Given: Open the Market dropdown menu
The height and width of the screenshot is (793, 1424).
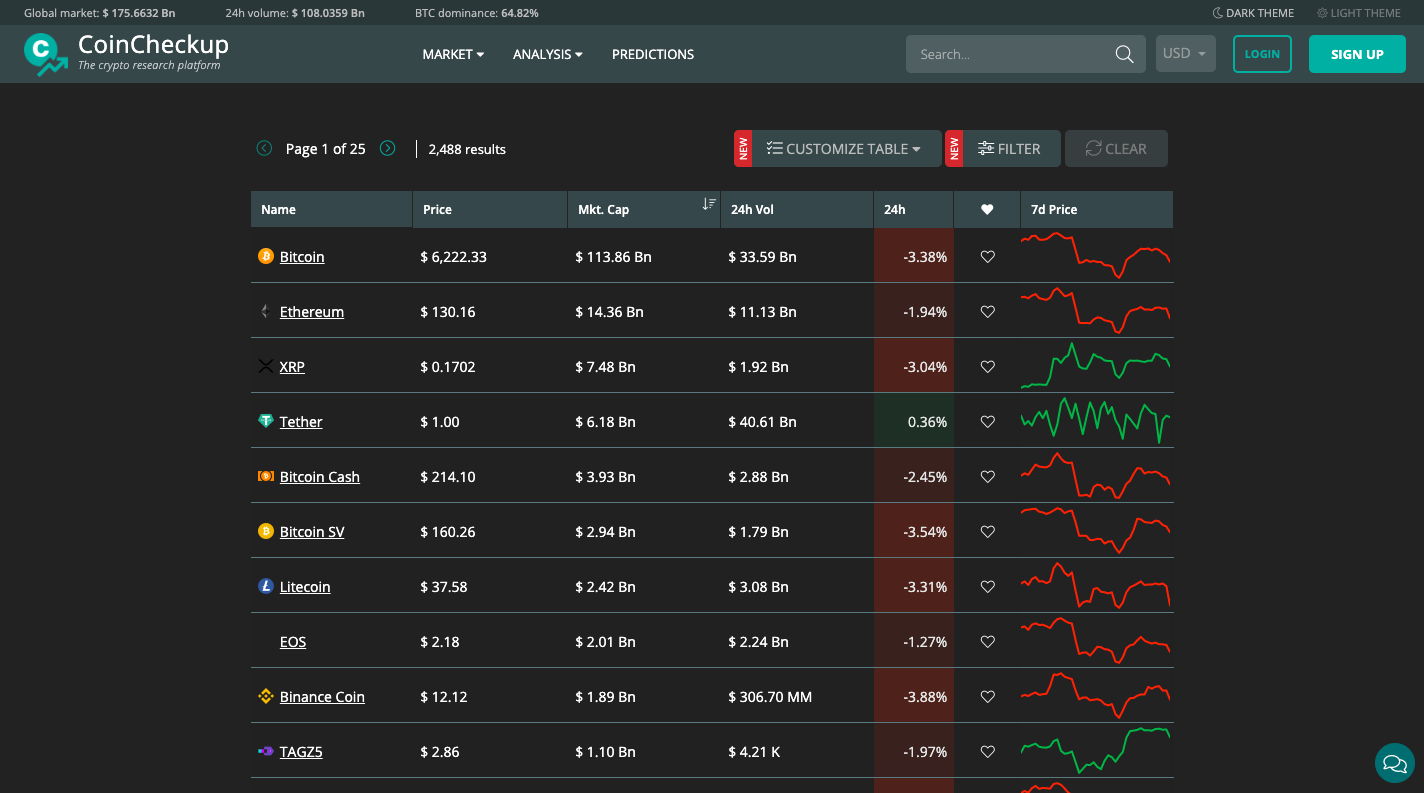Looking at the screenshot, I should (453, 54).
